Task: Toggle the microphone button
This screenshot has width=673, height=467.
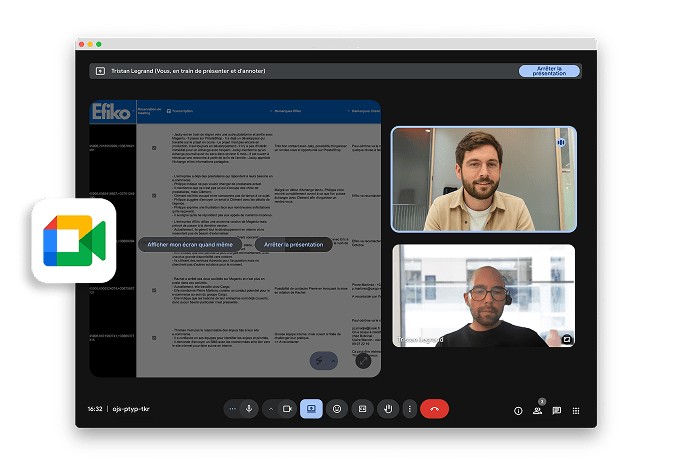Action: click(248, 409)
